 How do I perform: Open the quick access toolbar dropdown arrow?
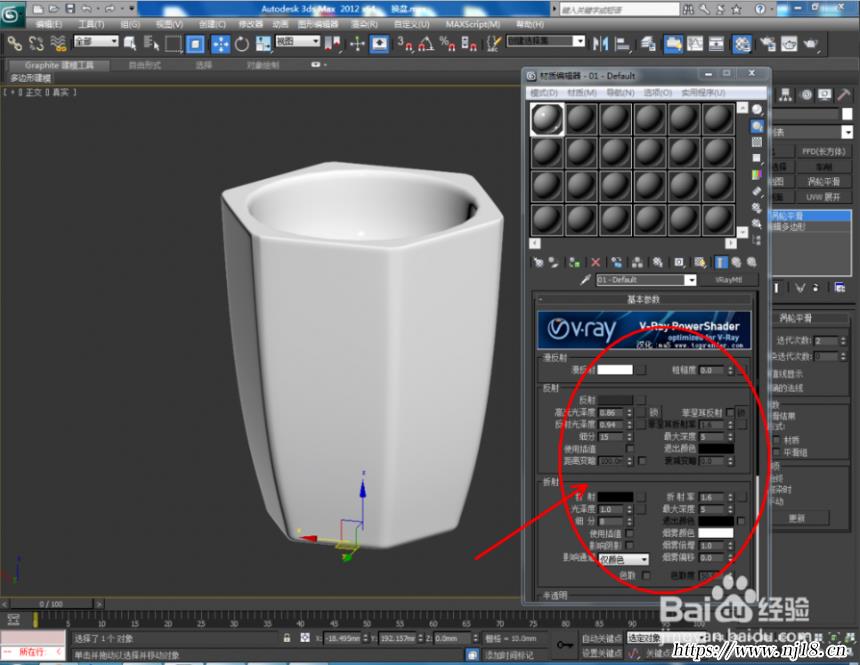pos(132,9)
